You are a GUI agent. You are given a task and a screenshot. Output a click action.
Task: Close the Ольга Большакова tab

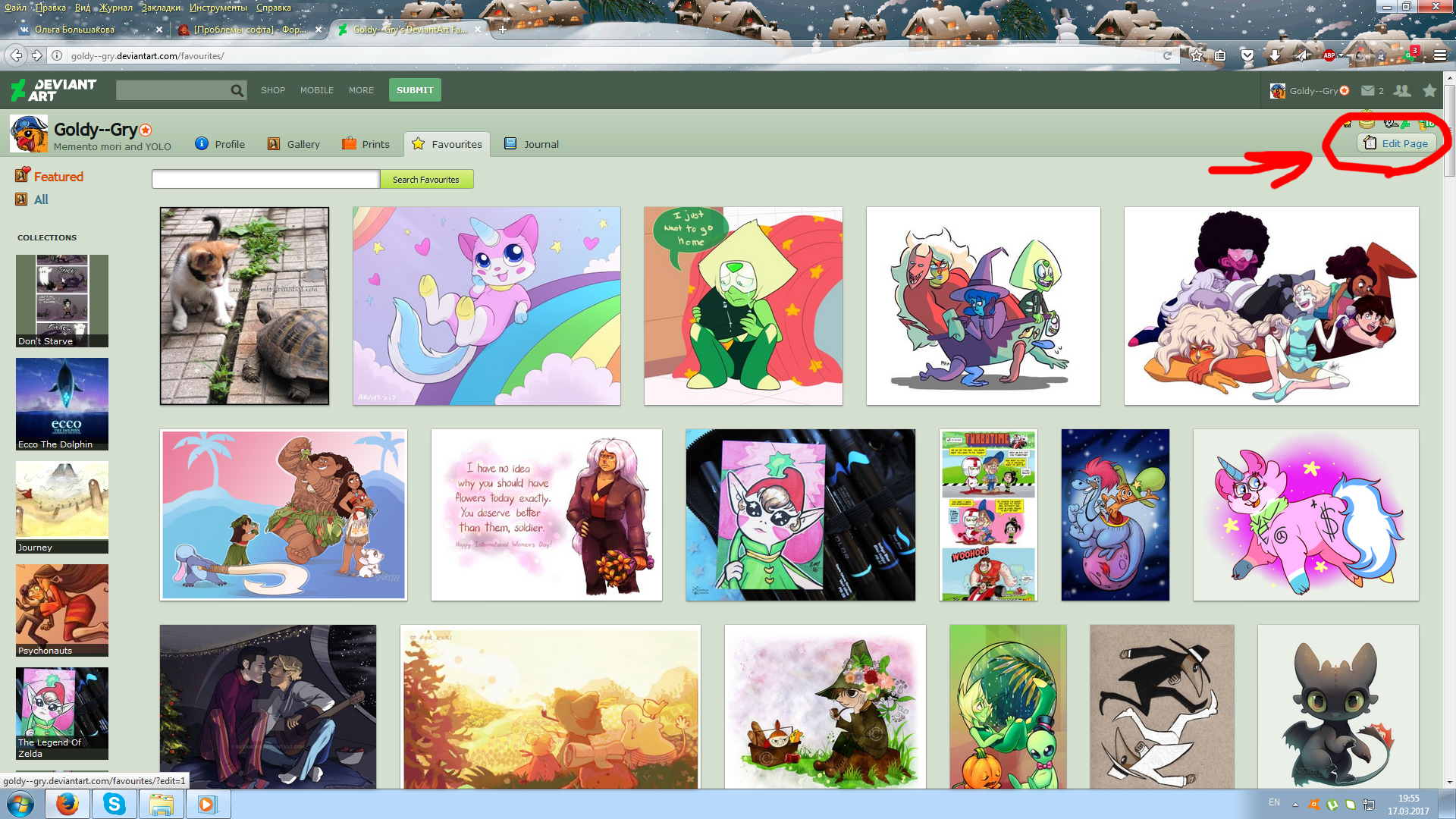[x=158, y=30]
